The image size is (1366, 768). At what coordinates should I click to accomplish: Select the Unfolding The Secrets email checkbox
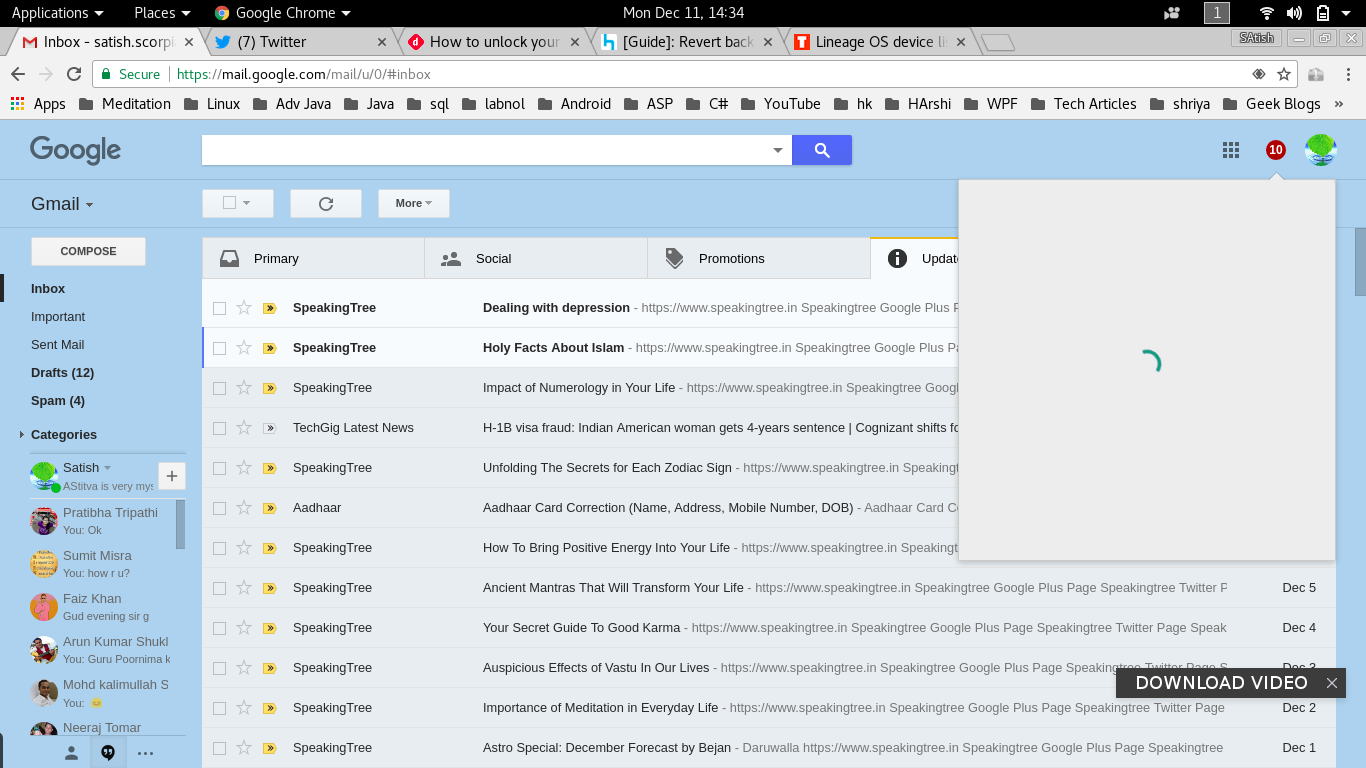point(219,468)
